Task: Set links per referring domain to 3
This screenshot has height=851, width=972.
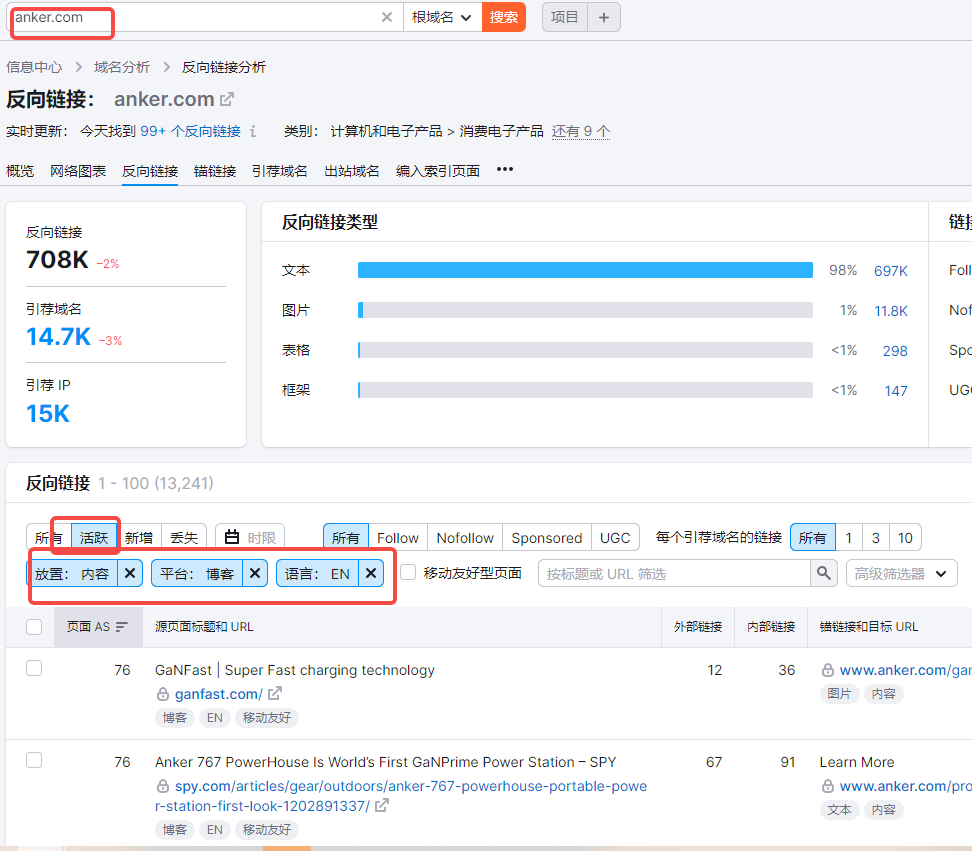Action: tap(875, 537)
